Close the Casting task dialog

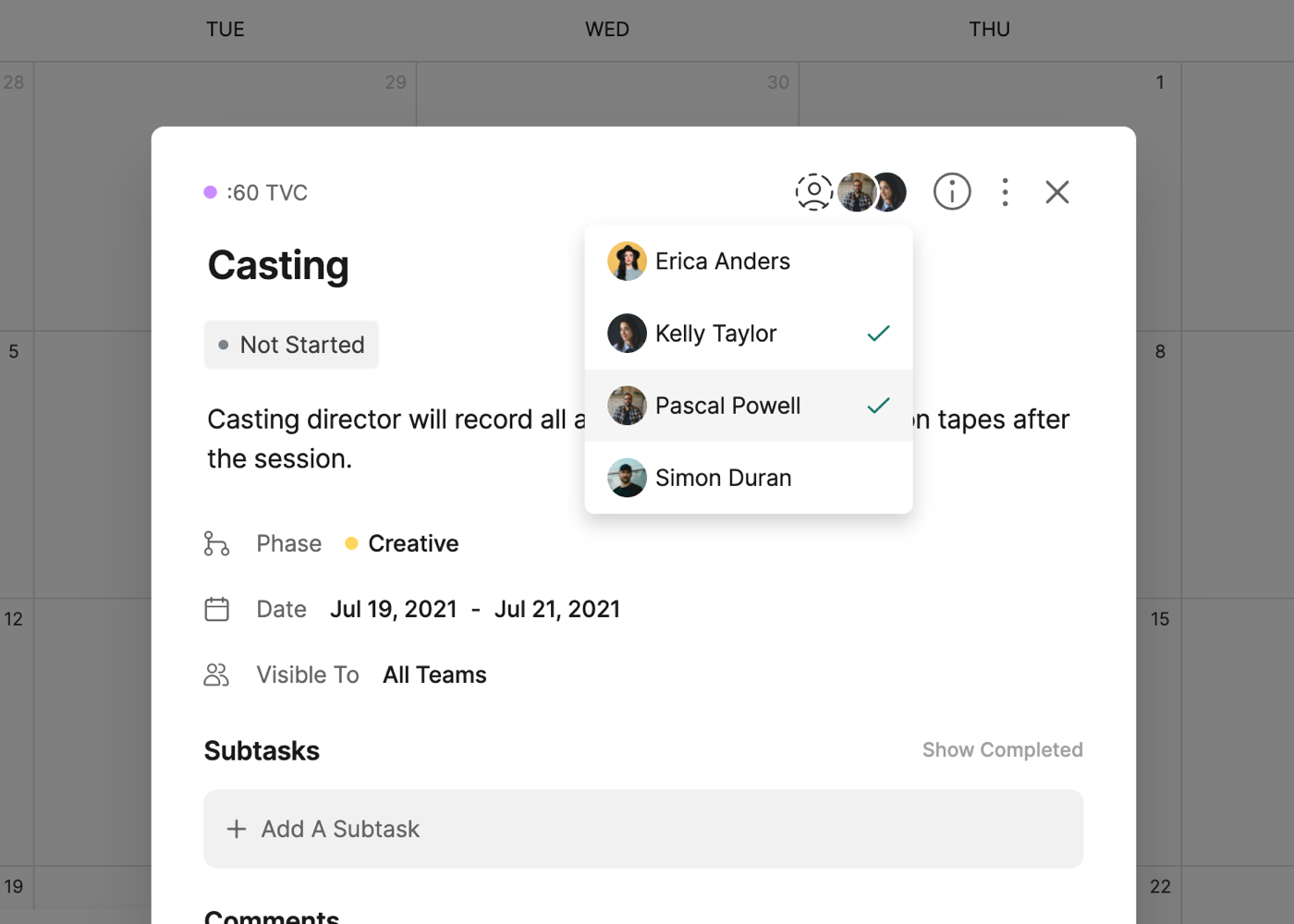(x=1056, y=192)
